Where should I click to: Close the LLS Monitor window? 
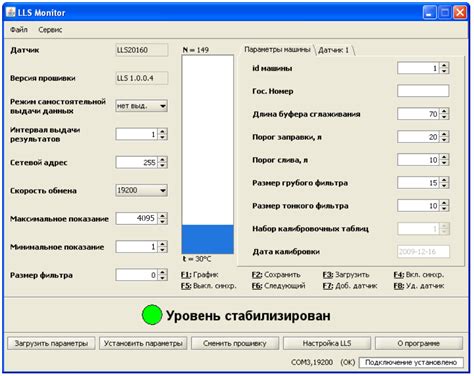[x=460, y=12]
